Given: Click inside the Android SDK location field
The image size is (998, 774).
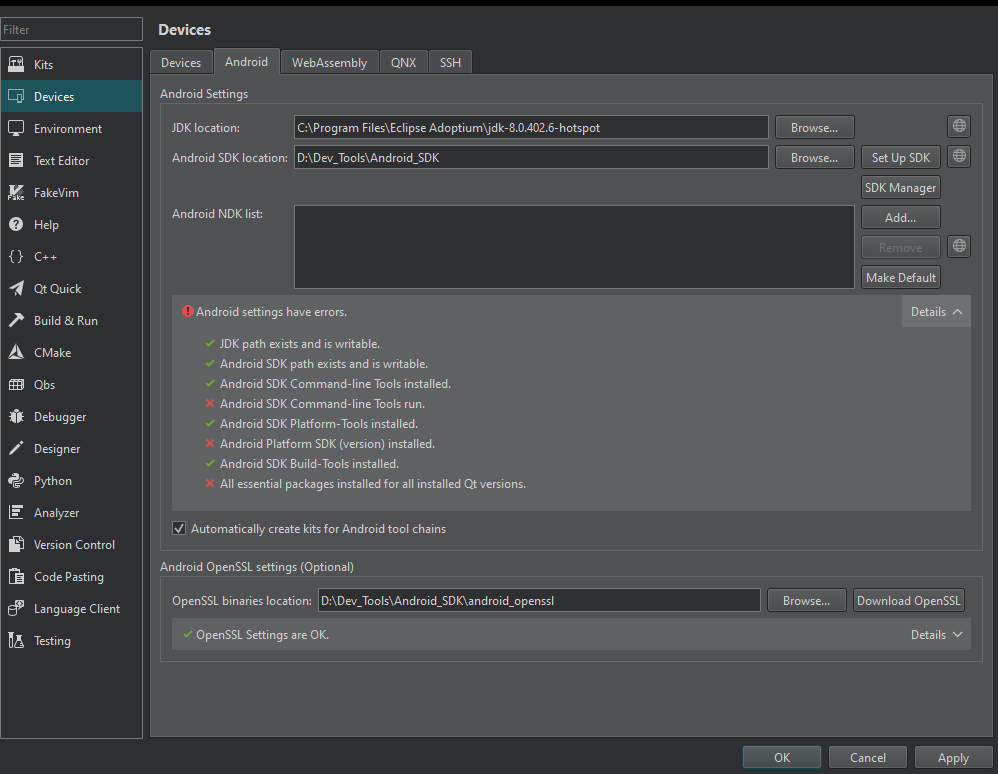Looking at the screenshot, I should pyautogui.click(x=530, y=158).
